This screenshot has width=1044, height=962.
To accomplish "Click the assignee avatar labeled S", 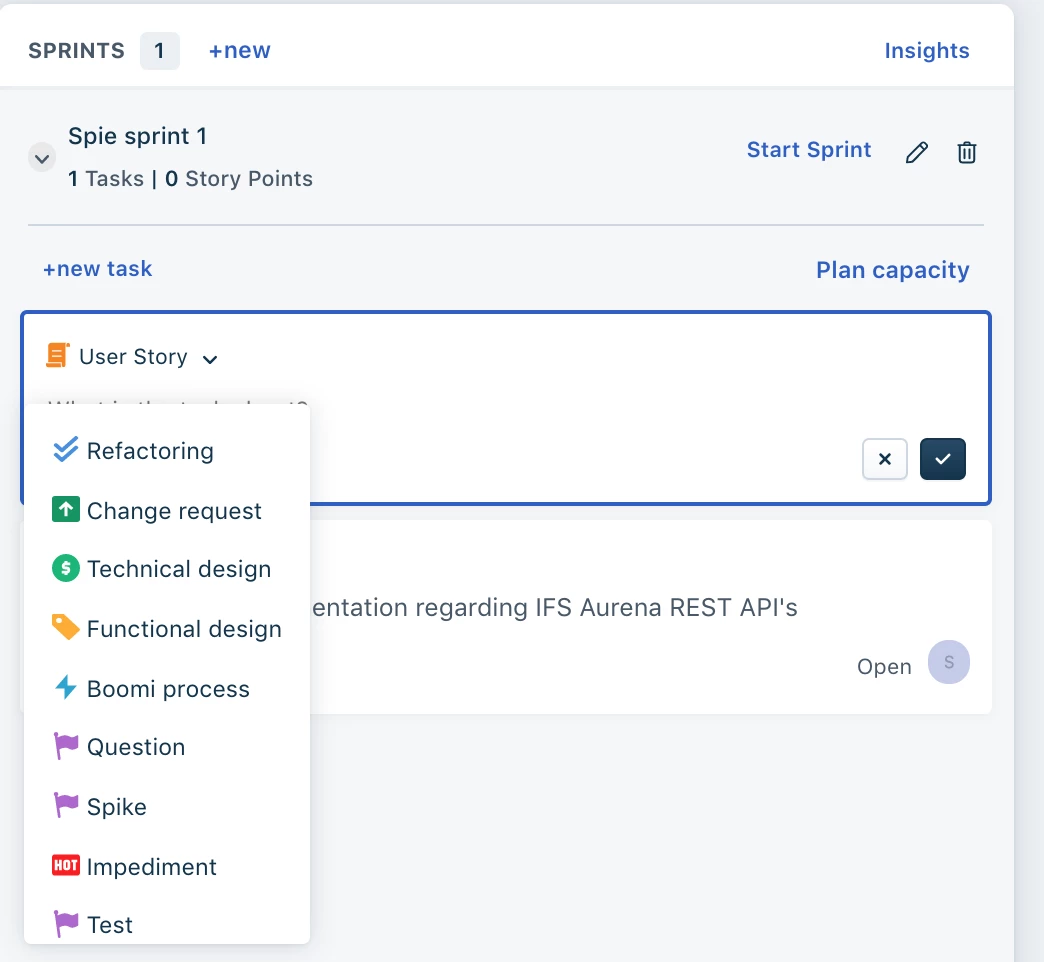I will [948, 662].
